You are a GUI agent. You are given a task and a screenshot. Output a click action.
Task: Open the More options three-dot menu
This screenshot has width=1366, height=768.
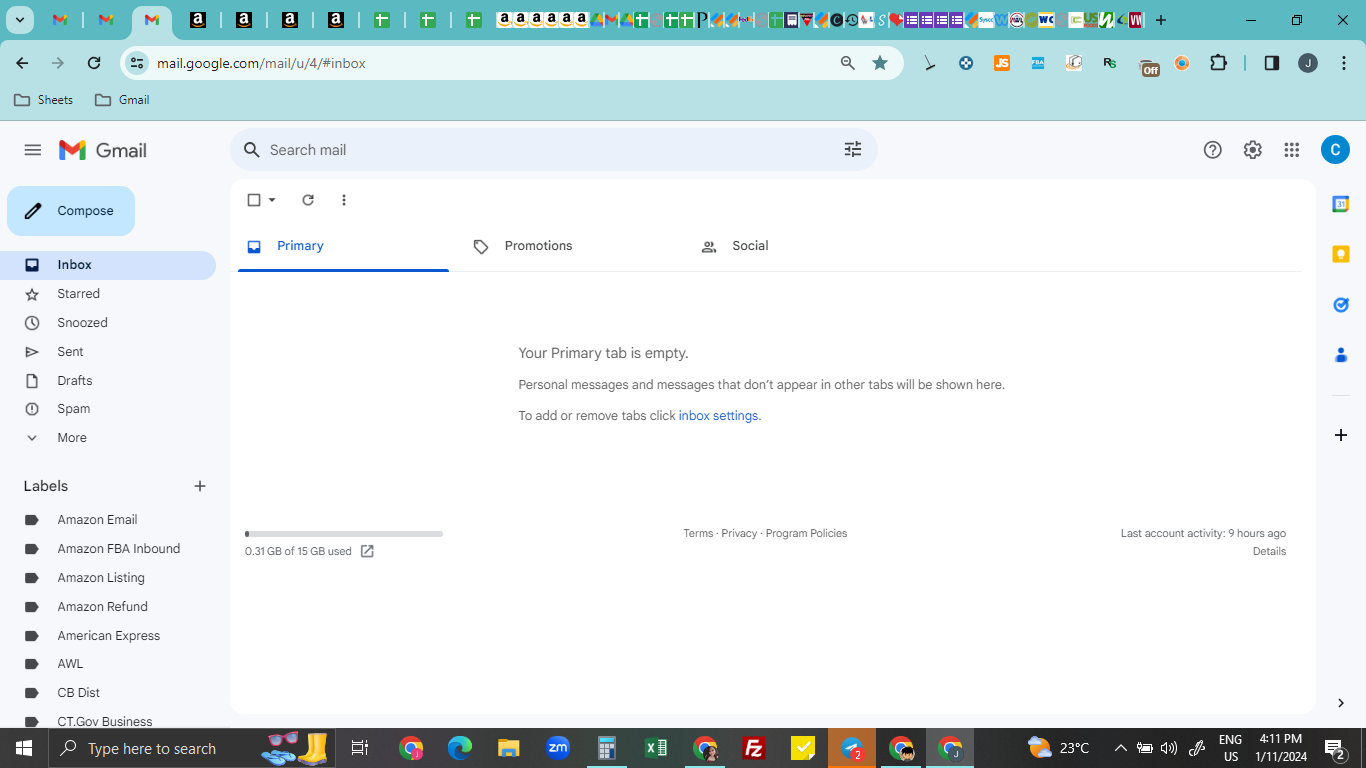click(x=344, y=200)
